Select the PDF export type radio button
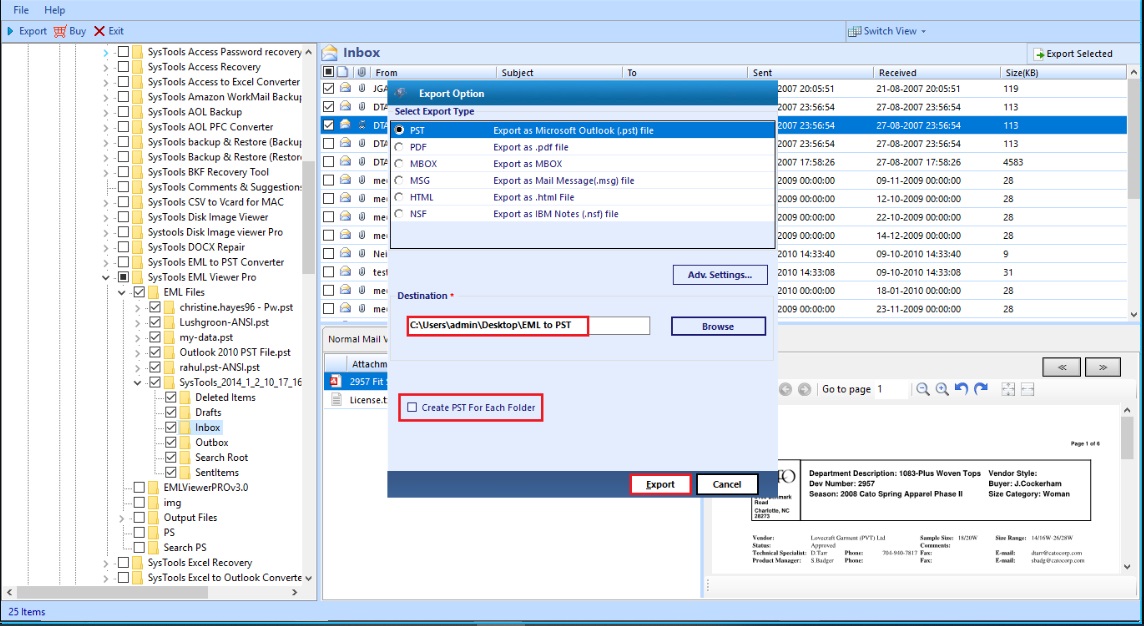This screenshot has width=1144, height=626. pos(400,147)
